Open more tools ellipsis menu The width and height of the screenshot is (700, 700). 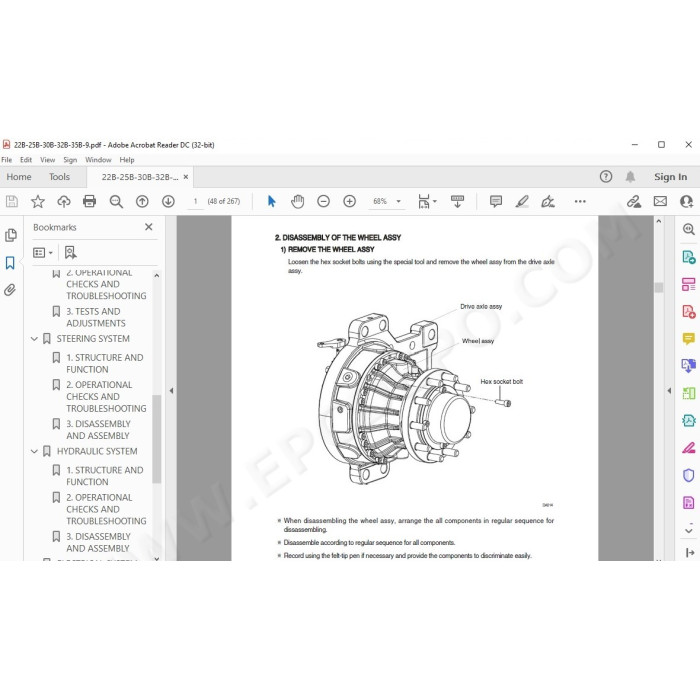[x=580, y=201]
